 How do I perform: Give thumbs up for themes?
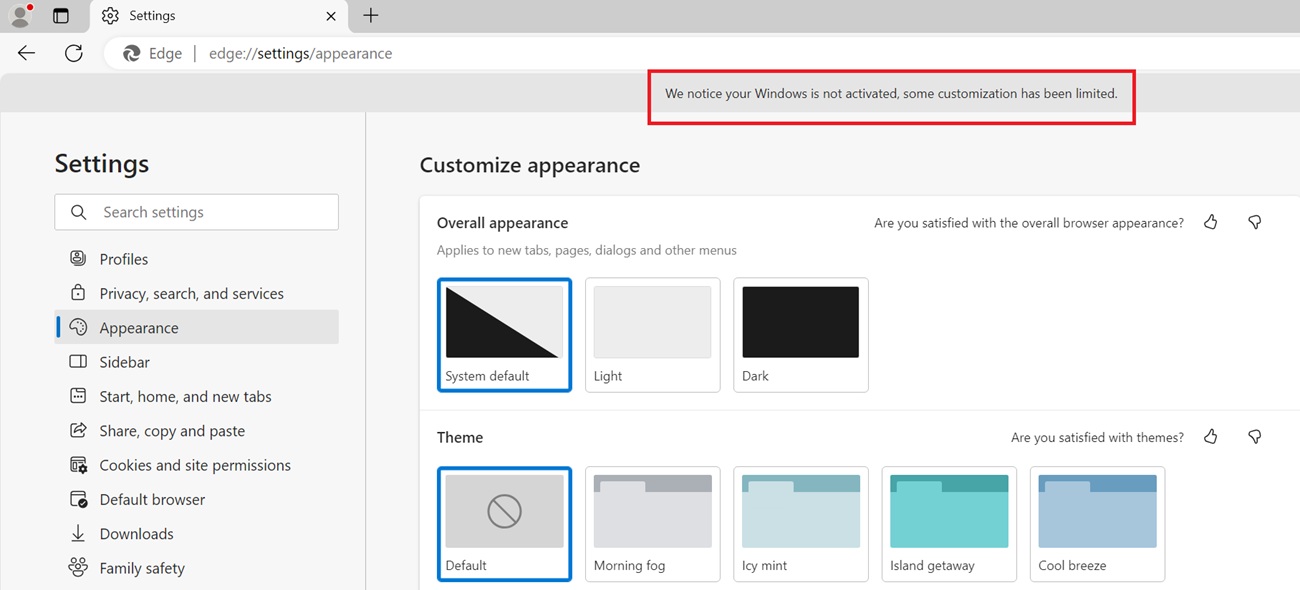pyautogui.click(x=1211, y=437)
